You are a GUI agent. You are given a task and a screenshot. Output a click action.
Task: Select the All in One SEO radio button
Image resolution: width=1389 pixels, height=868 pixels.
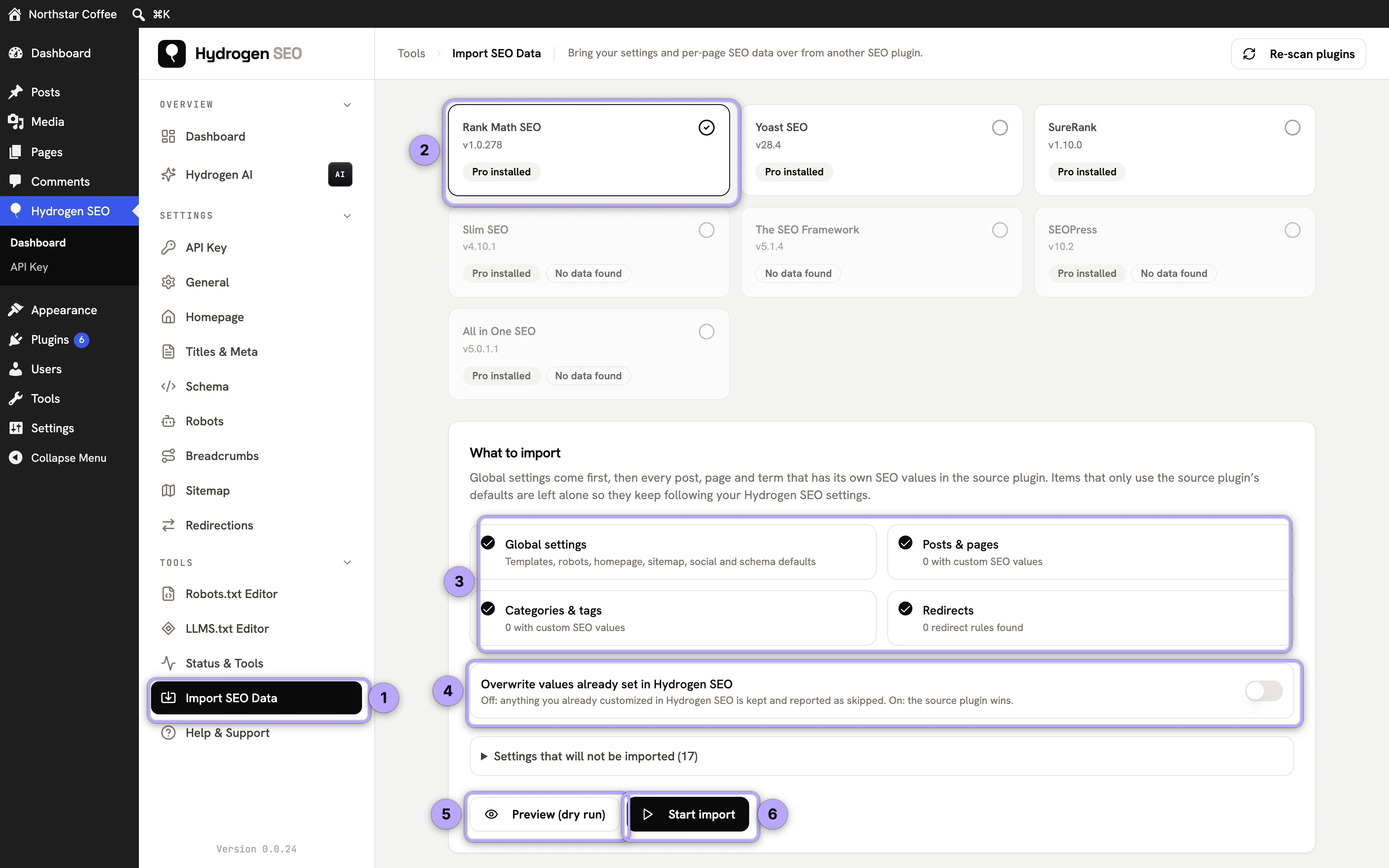tap(707, 332)
